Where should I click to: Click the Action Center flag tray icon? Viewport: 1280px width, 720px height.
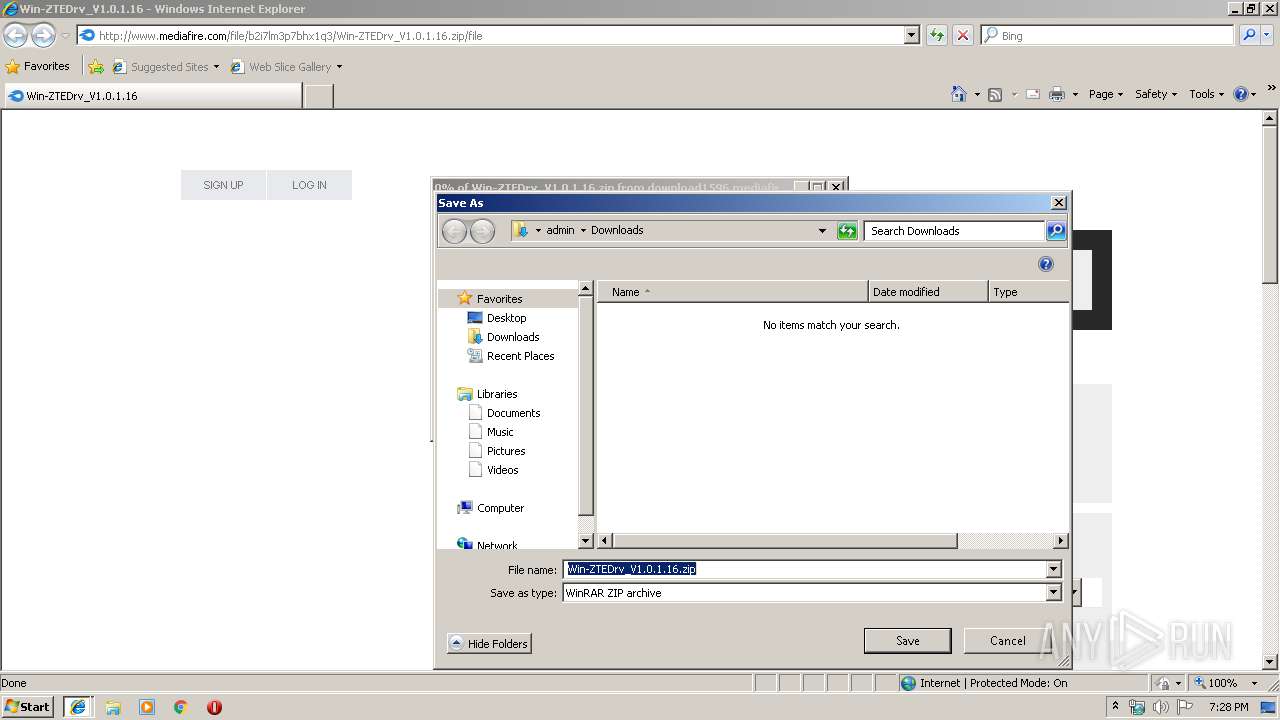(1185, 707)
